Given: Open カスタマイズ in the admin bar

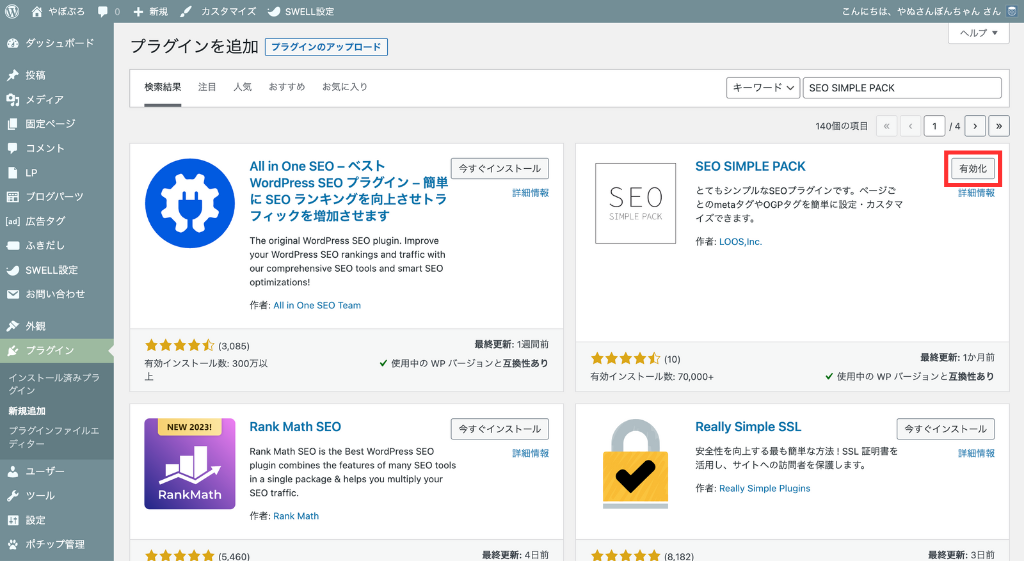Looking at the screenshot, I should [218, 11].
